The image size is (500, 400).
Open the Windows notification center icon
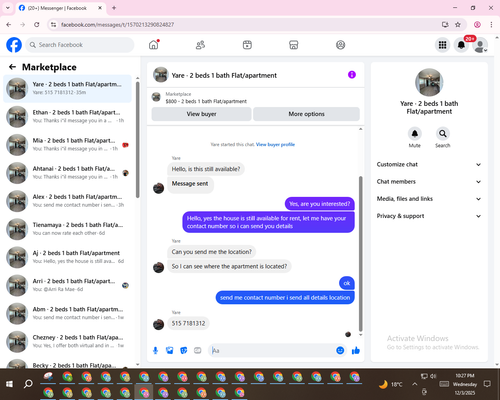pos(487,384)
